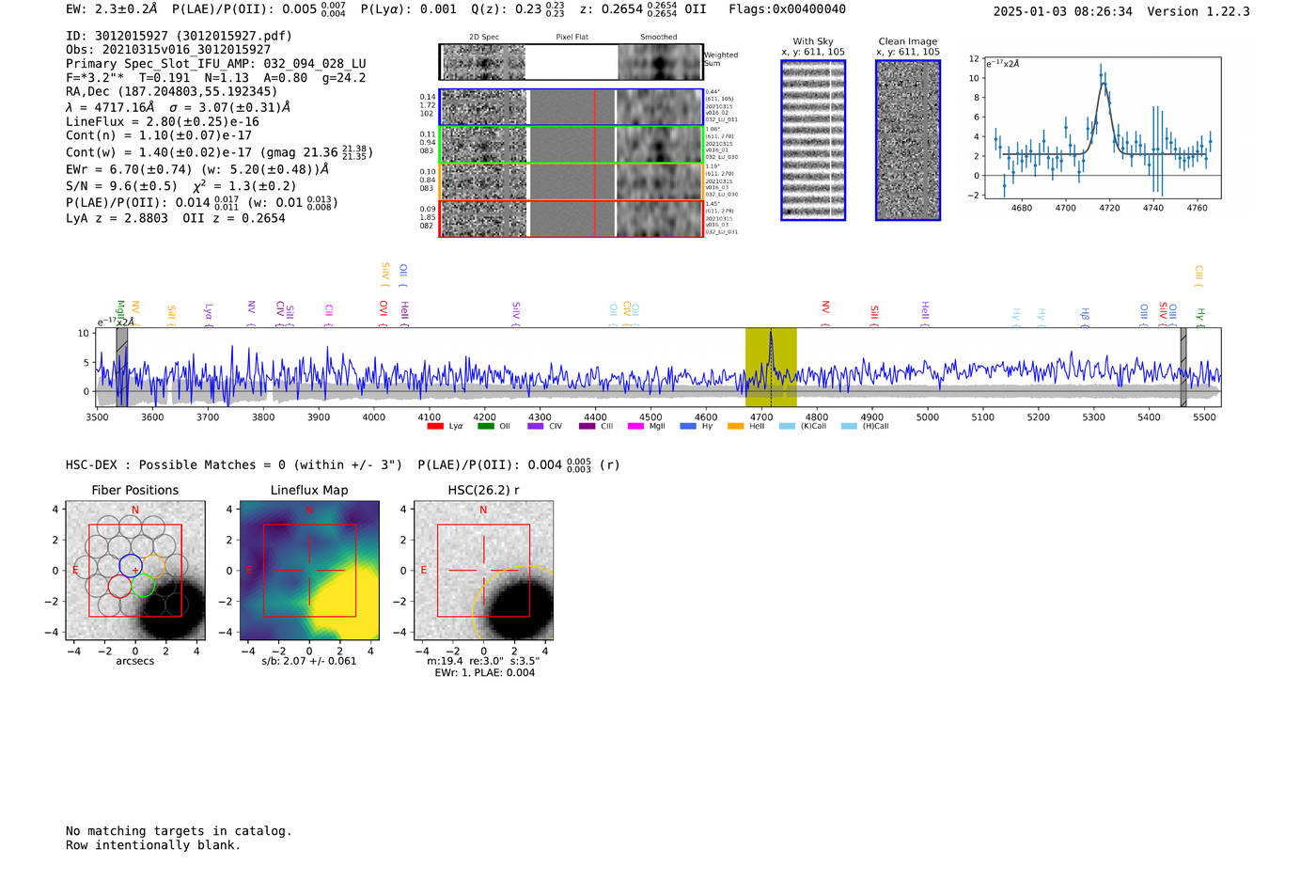This screenshot has width=1316, height=896.
Task: Click the red Lyα legend swatch
Action: tap(434, 427)
